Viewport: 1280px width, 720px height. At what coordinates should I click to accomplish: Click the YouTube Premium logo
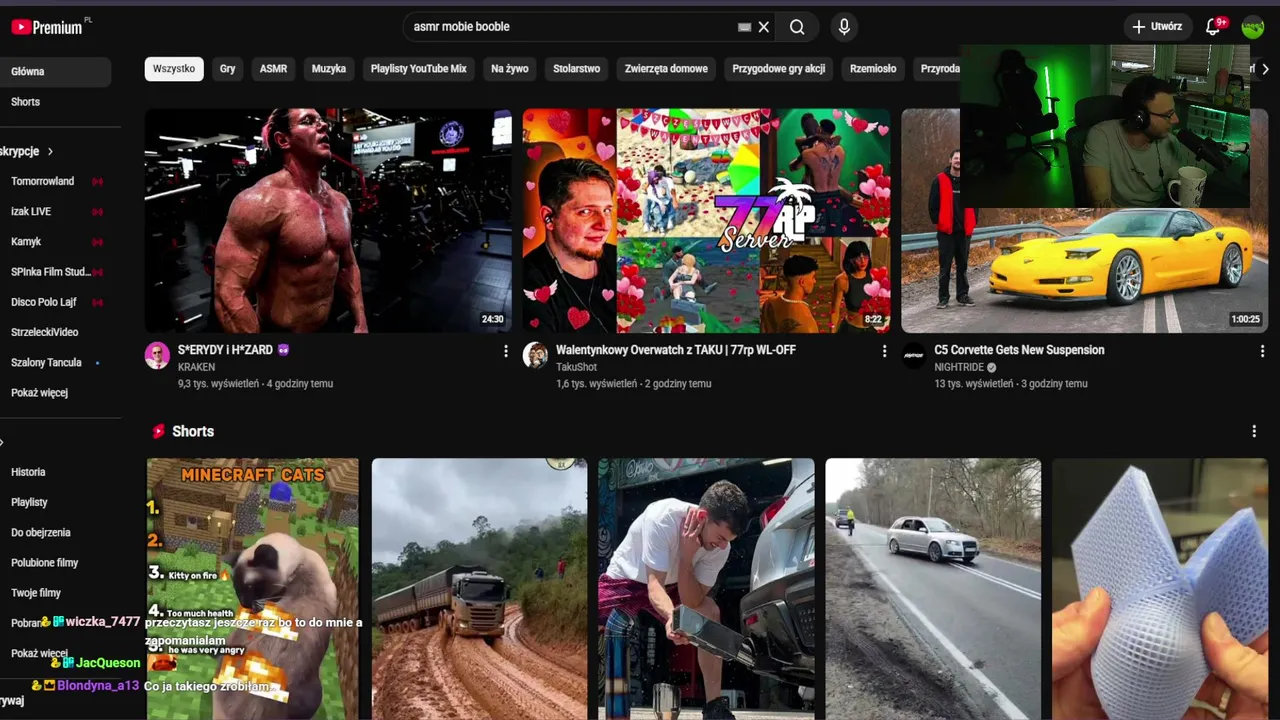(47, 27)
